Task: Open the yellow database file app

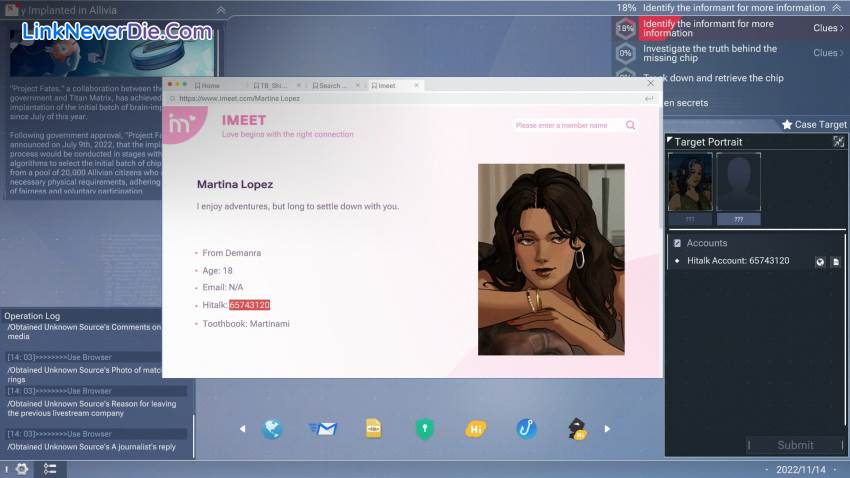Action: 373,429
